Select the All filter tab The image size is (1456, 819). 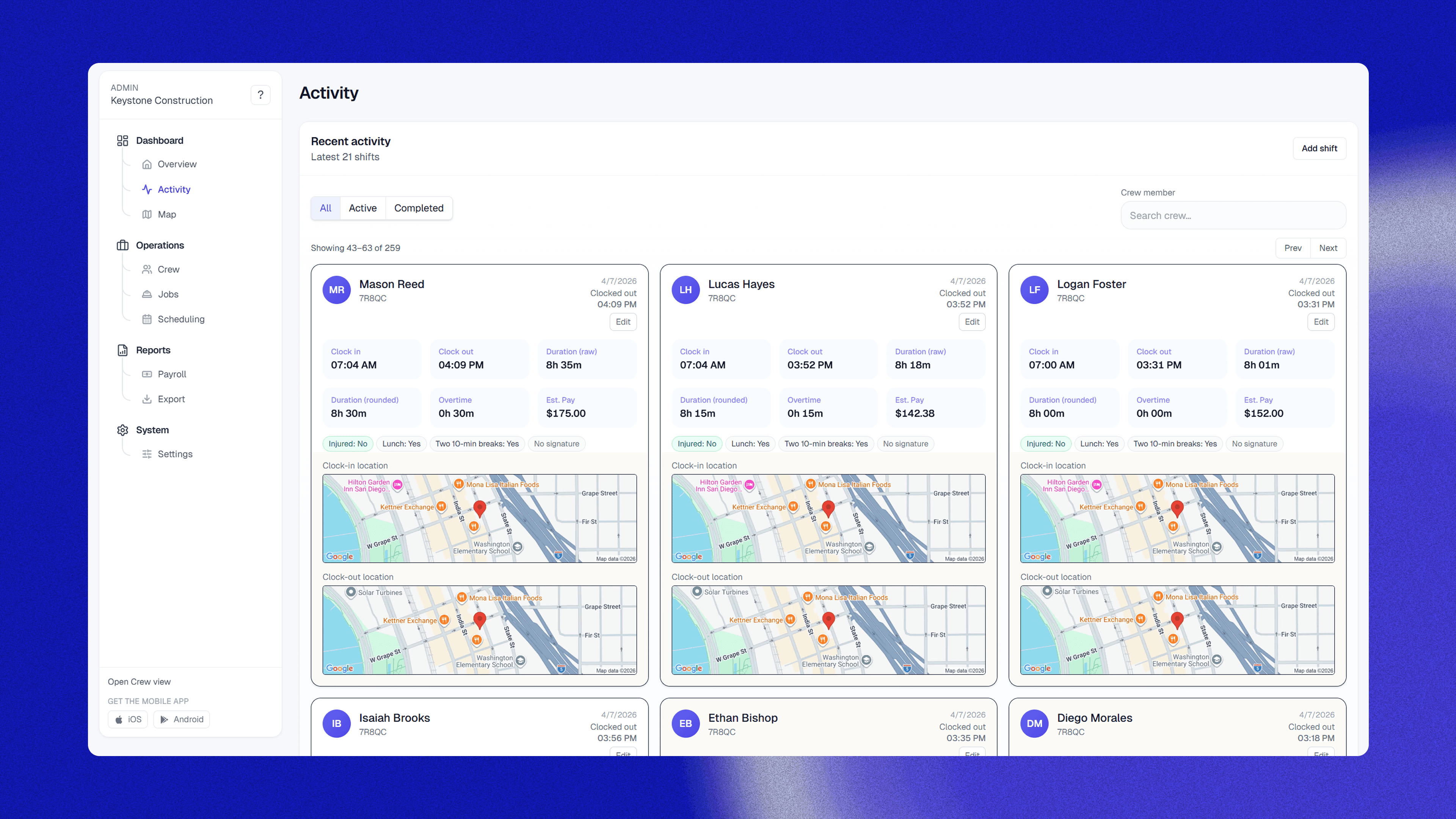coord(326,208)
